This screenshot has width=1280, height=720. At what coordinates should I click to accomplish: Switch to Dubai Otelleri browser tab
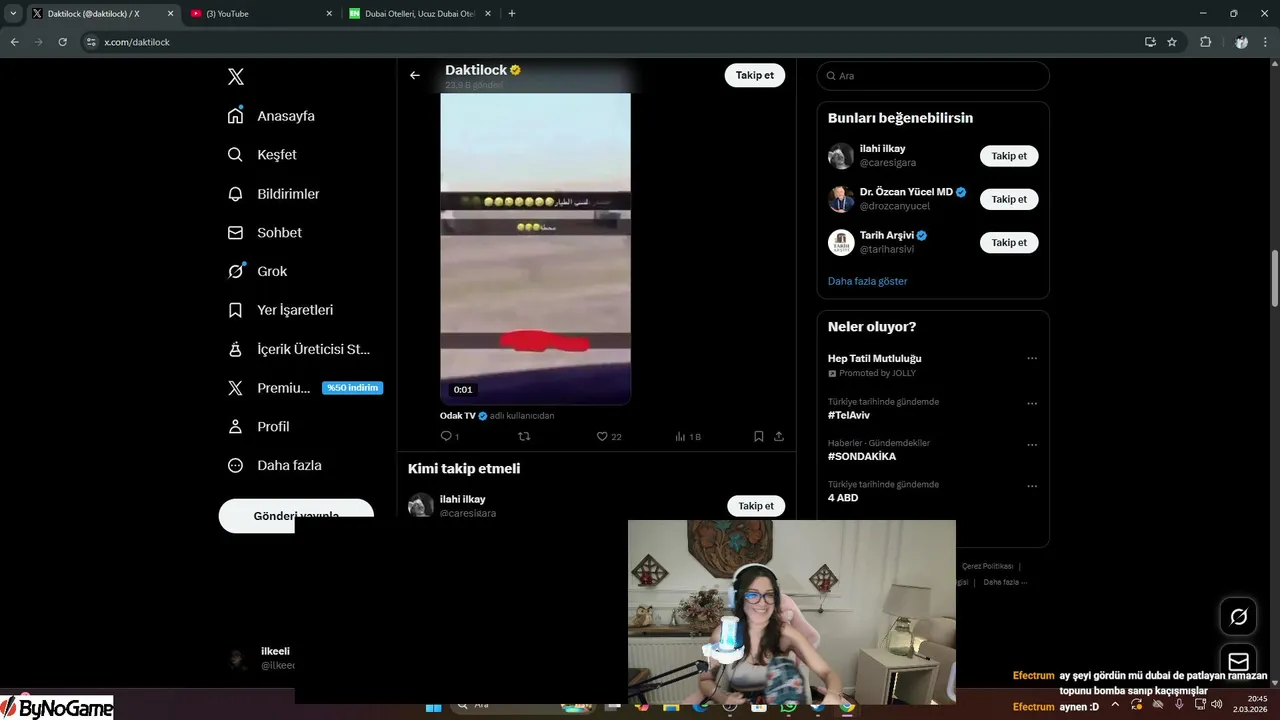[420, 13]
